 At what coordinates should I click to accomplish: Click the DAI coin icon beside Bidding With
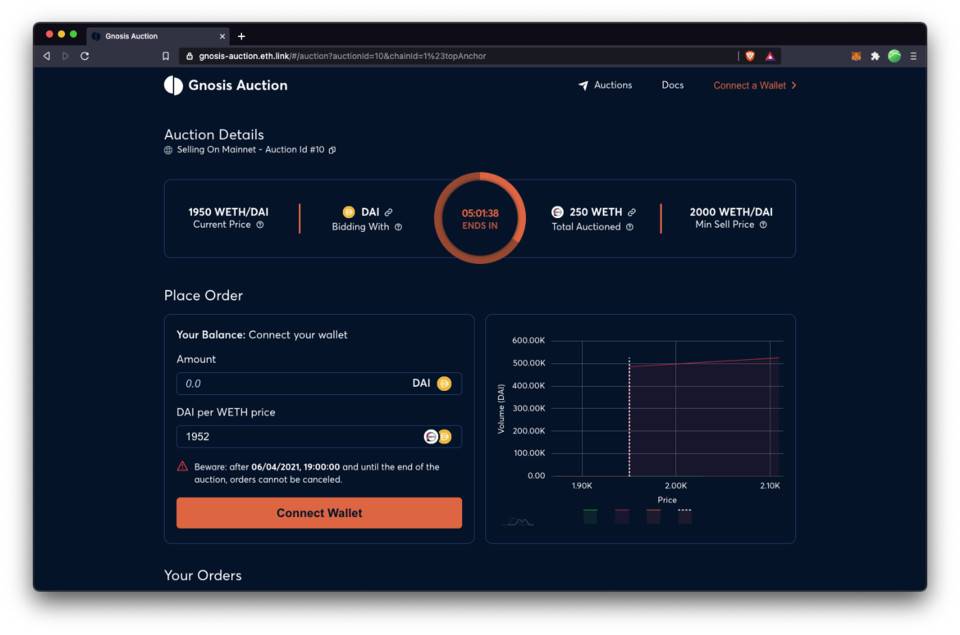pos(348,212)
